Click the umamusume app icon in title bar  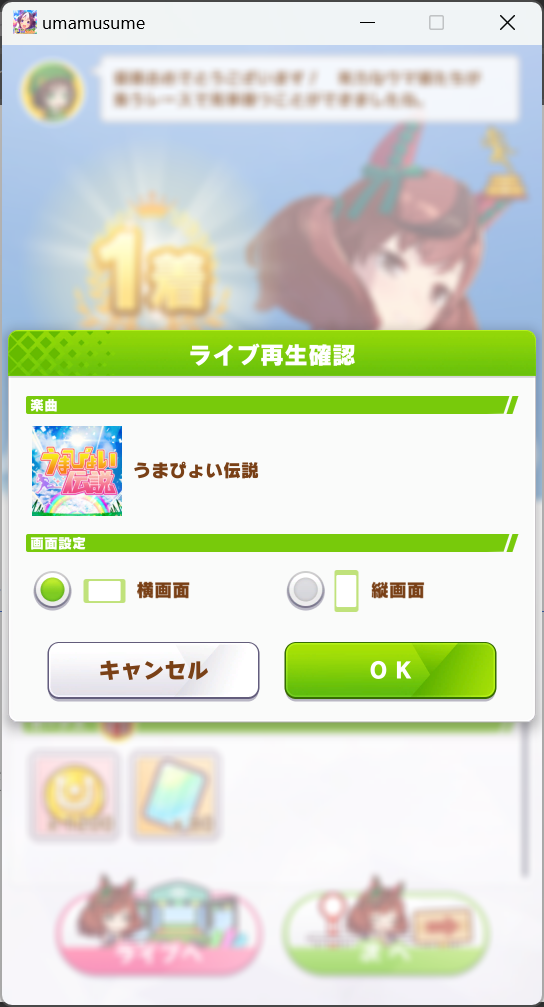click(x=25, y=22)
